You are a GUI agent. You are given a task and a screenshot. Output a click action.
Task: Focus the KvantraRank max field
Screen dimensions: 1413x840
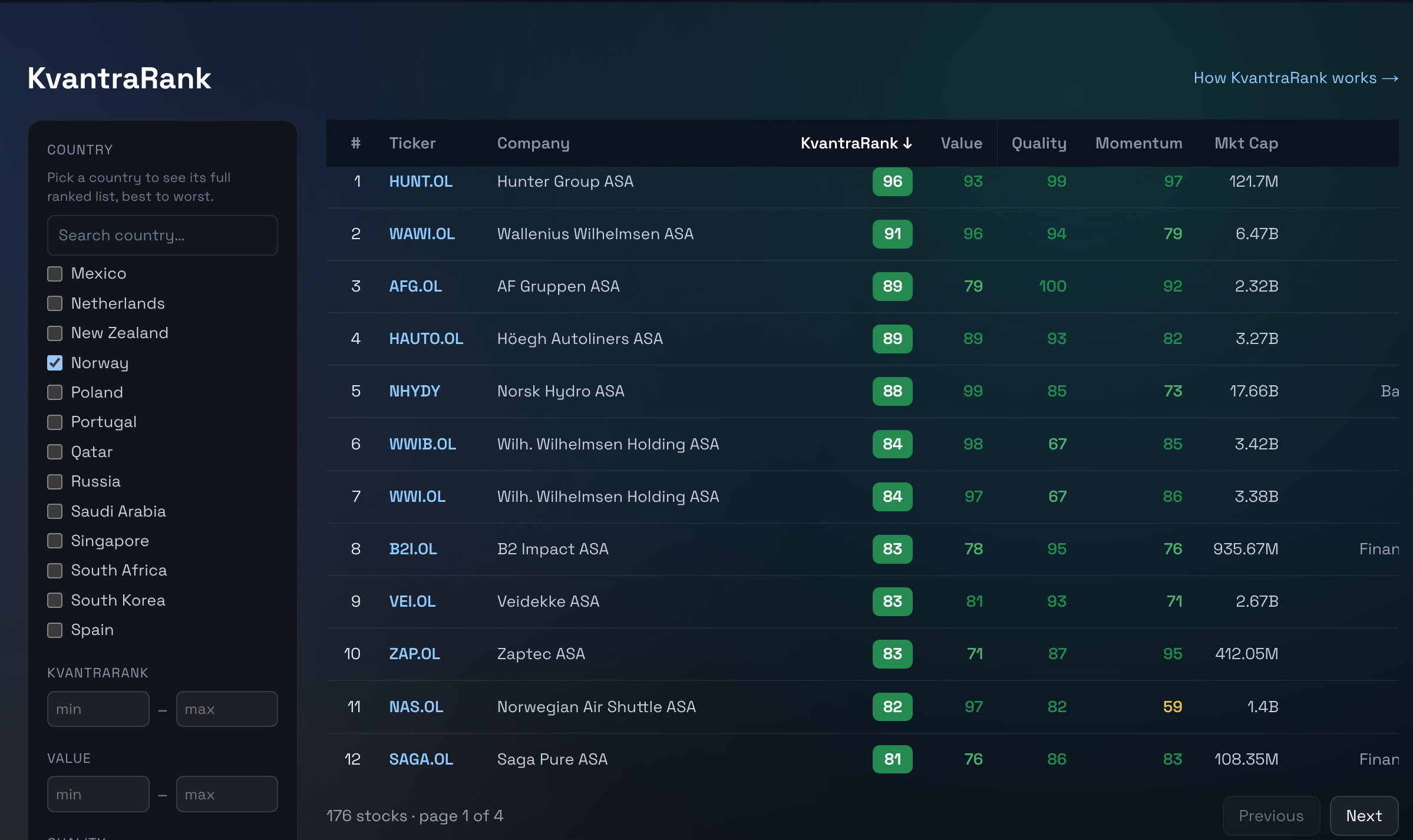point(227,709)
